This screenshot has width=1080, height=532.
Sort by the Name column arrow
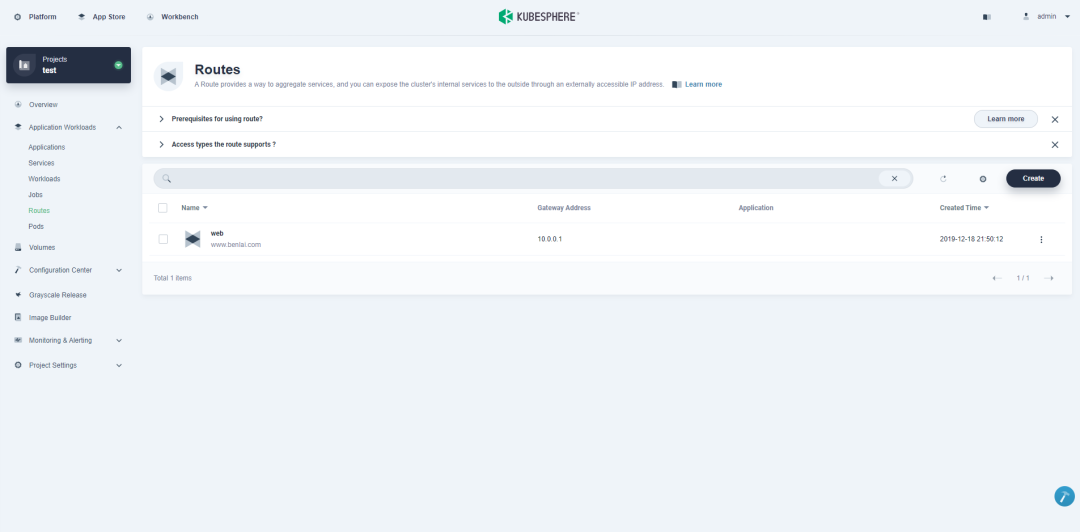coord(205,207)
